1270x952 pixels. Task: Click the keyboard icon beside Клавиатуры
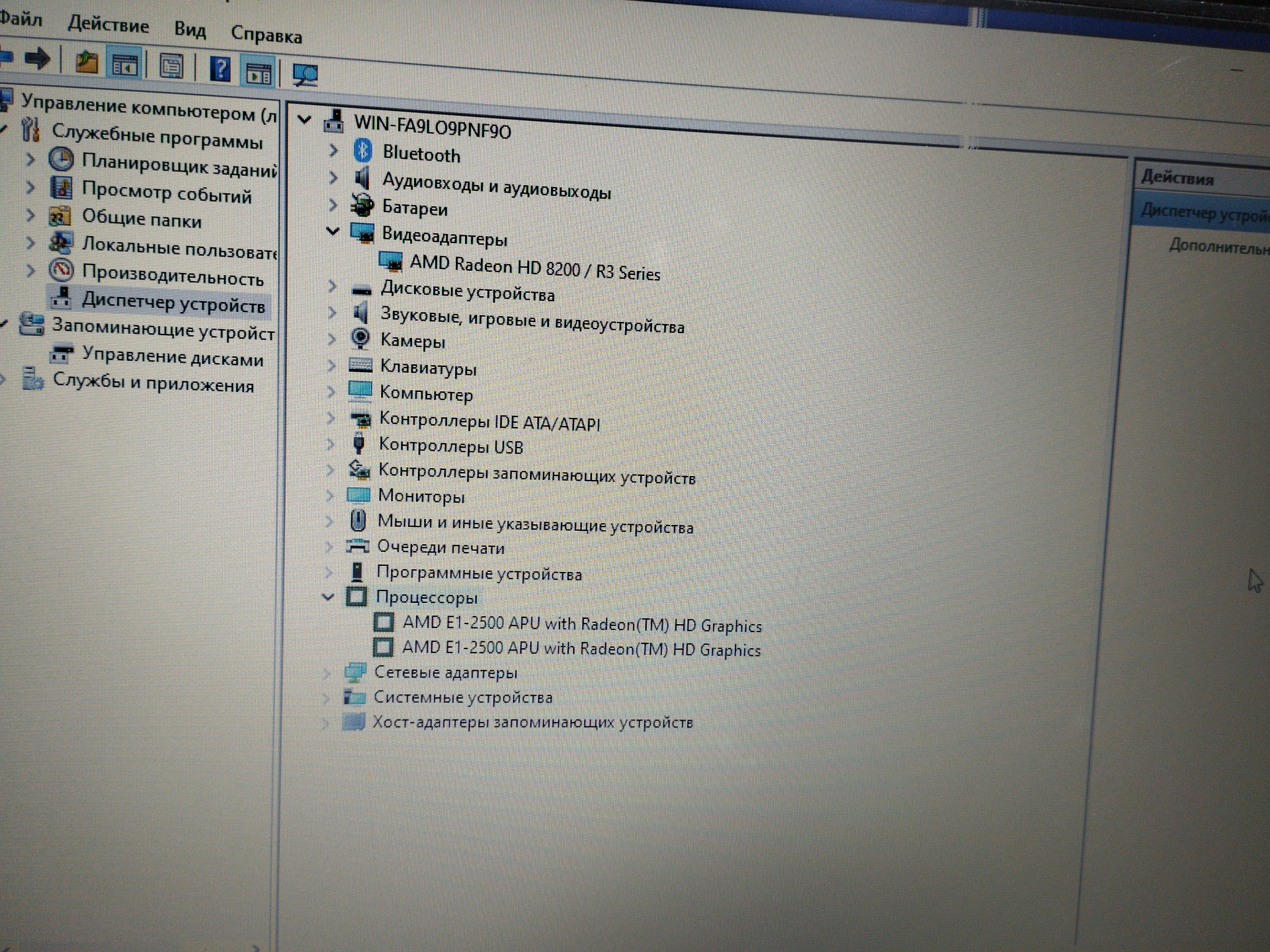tap(360, 365)
